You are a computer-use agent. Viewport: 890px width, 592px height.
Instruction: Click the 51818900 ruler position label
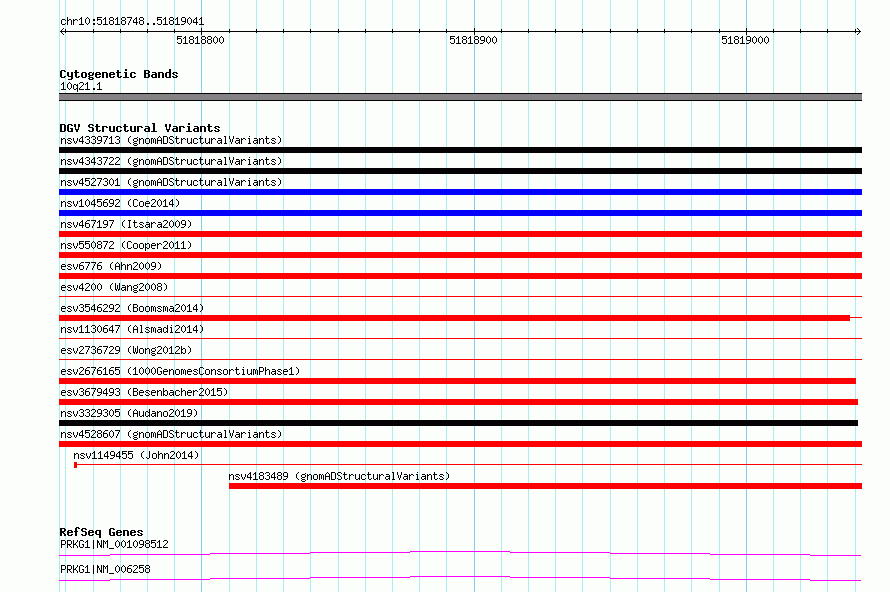coord(473,40)
